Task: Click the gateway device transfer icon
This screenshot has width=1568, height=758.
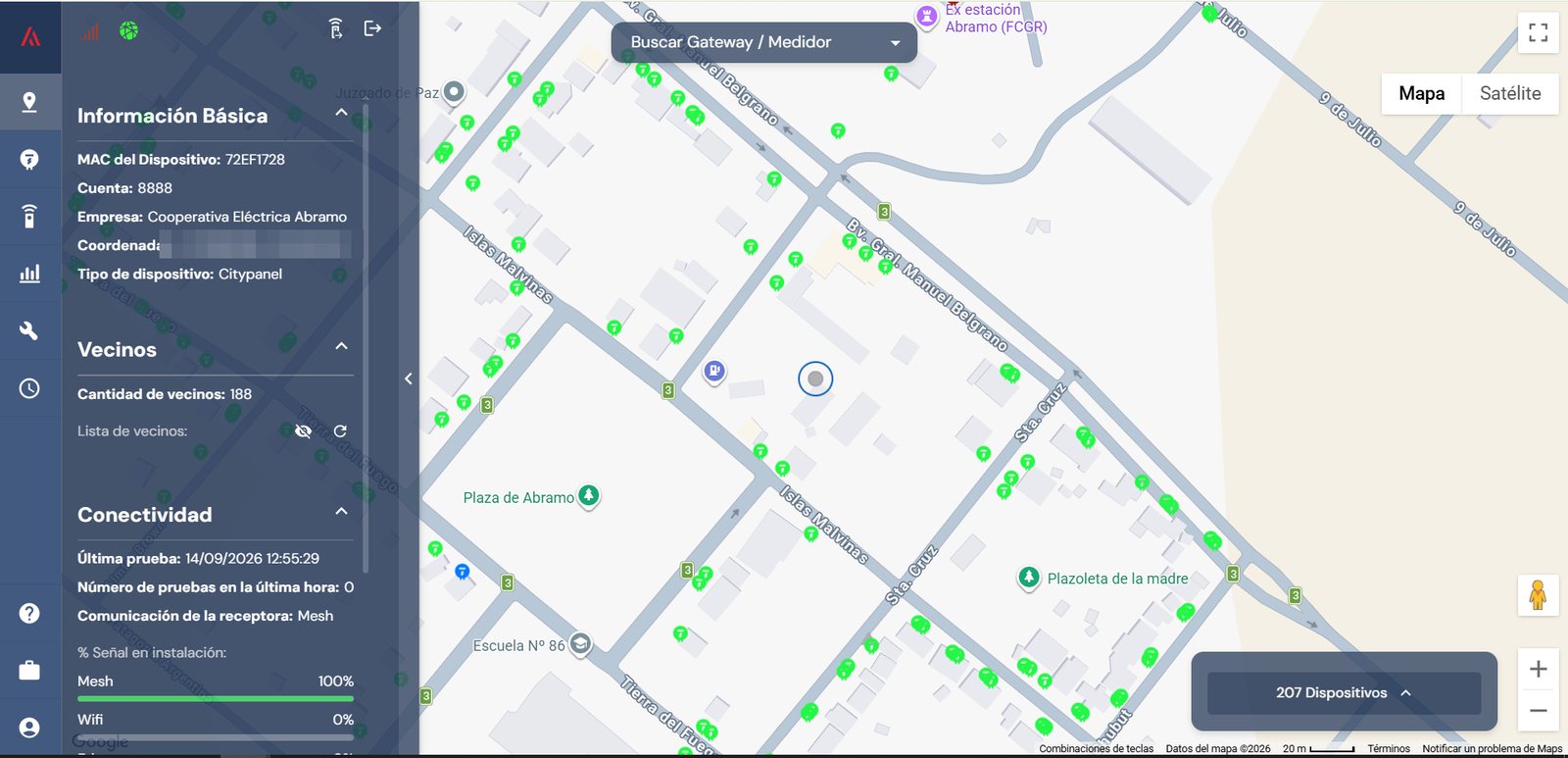Action: (335, 28)
